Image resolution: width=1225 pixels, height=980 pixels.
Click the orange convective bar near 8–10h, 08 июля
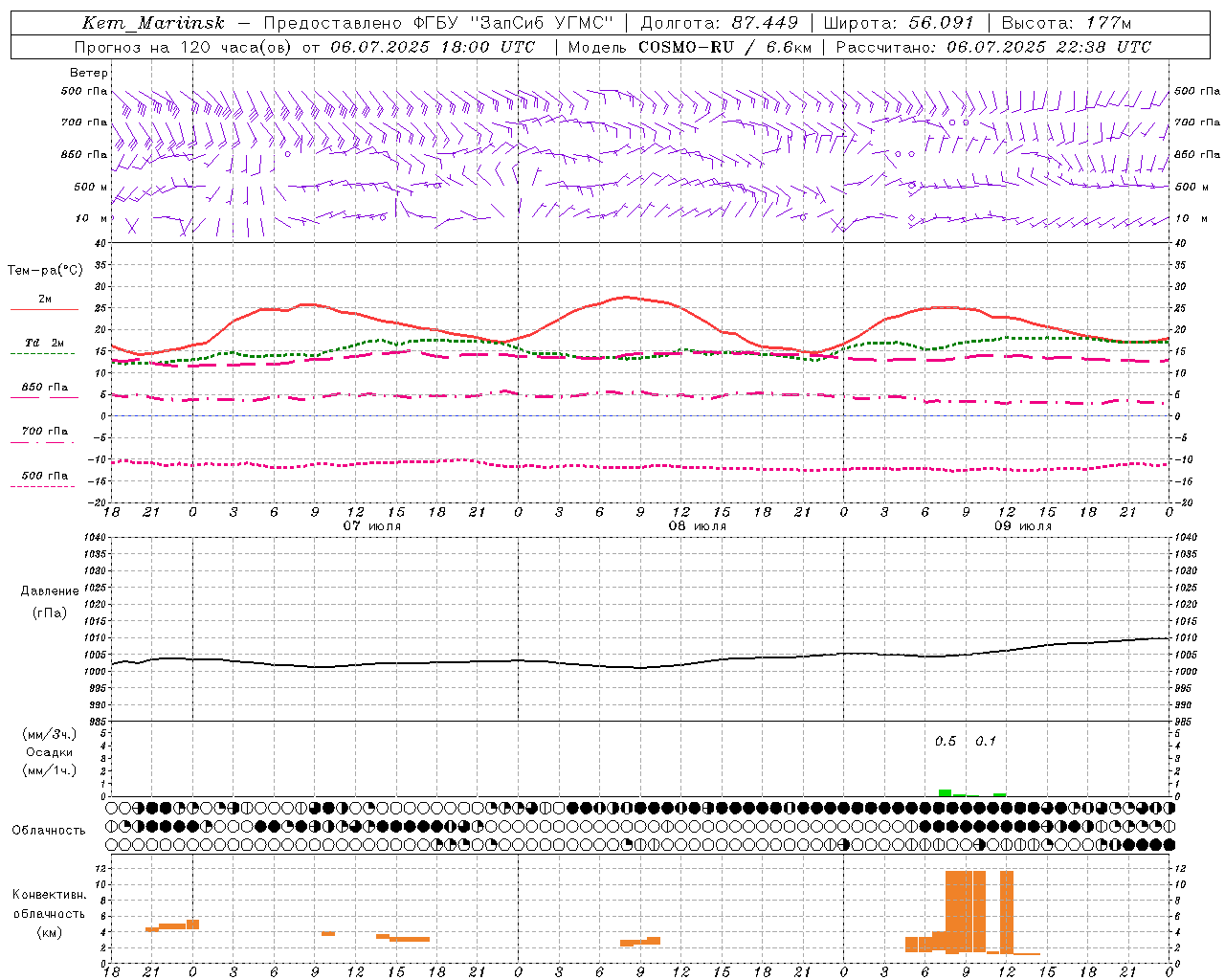click(x=640, y=942)
